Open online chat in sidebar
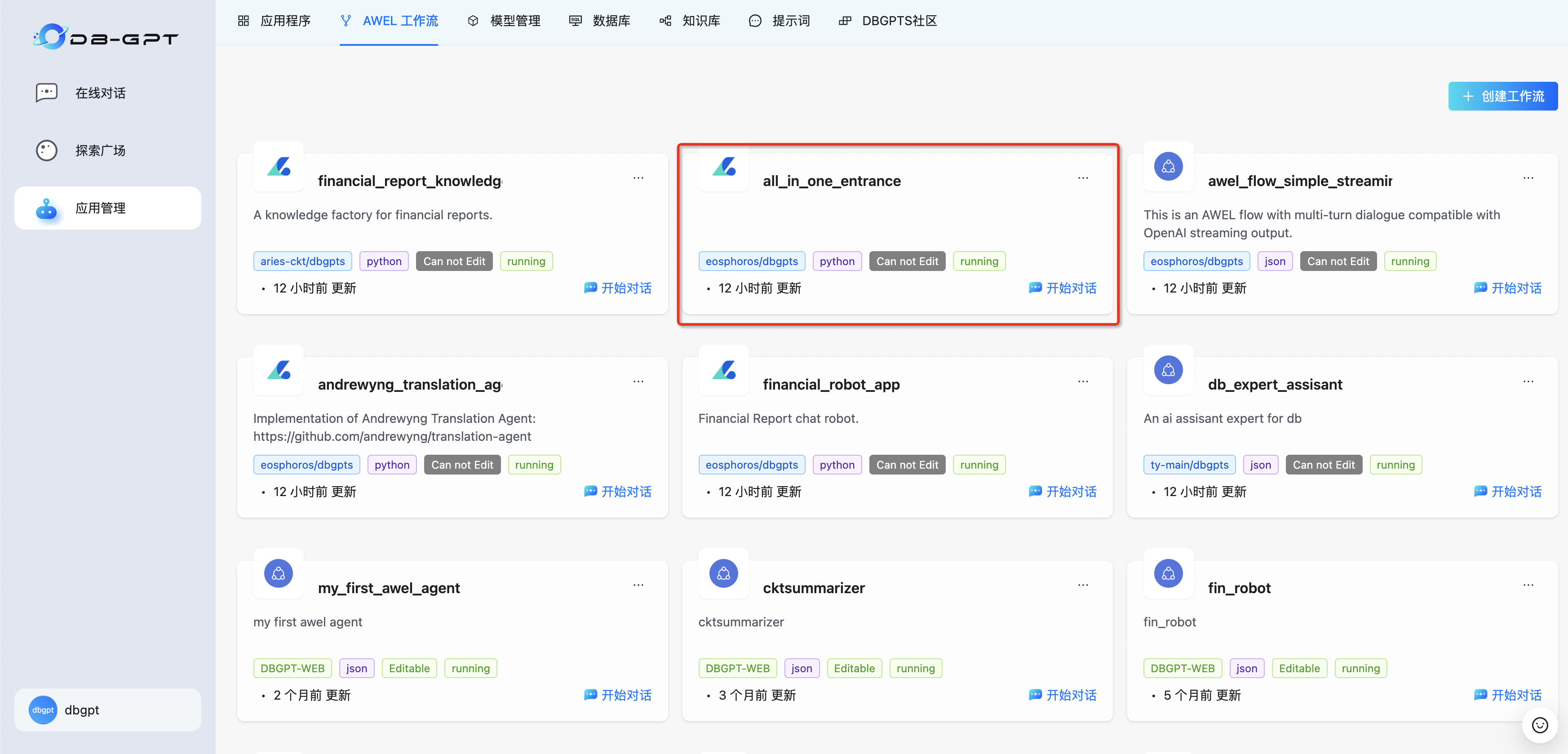 coord(100,93)
